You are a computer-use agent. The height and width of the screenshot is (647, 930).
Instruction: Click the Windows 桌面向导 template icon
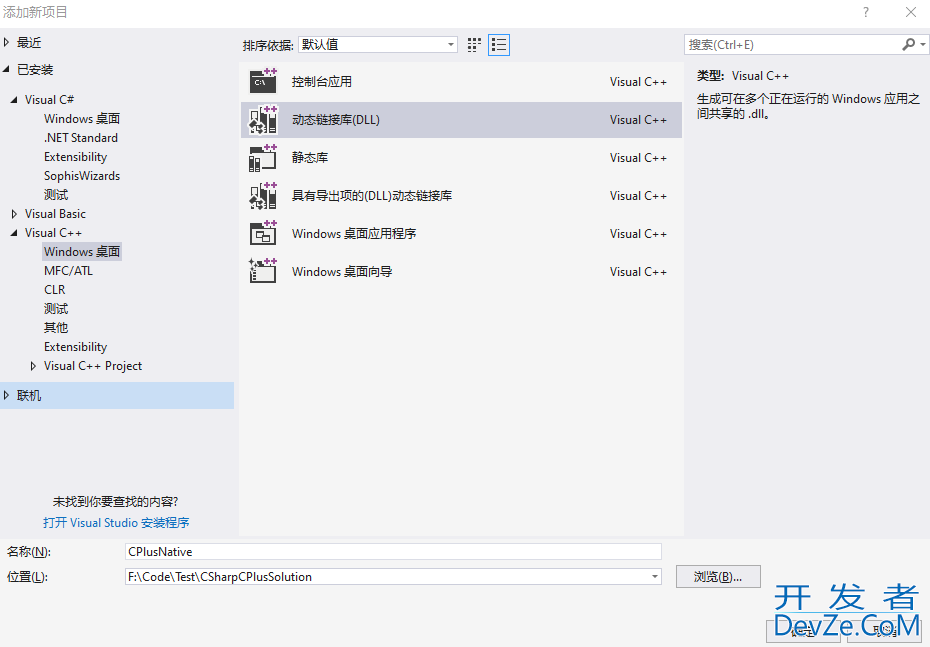click(x=263, y=271)
